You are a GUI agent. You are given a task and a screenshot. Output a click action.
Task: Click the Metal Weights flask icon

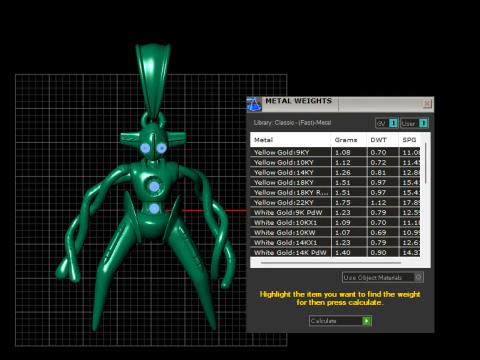[254, 104]
